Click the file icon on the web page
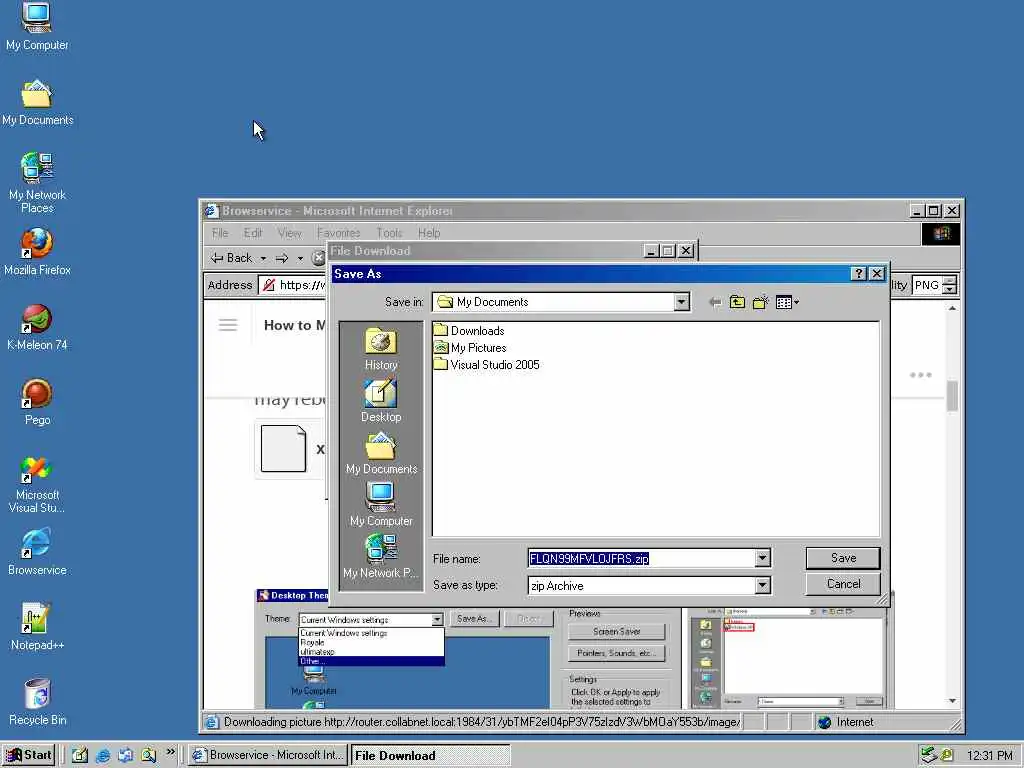Image resolution: width=1024 pixels, height=768 pixels. point(283,448)
